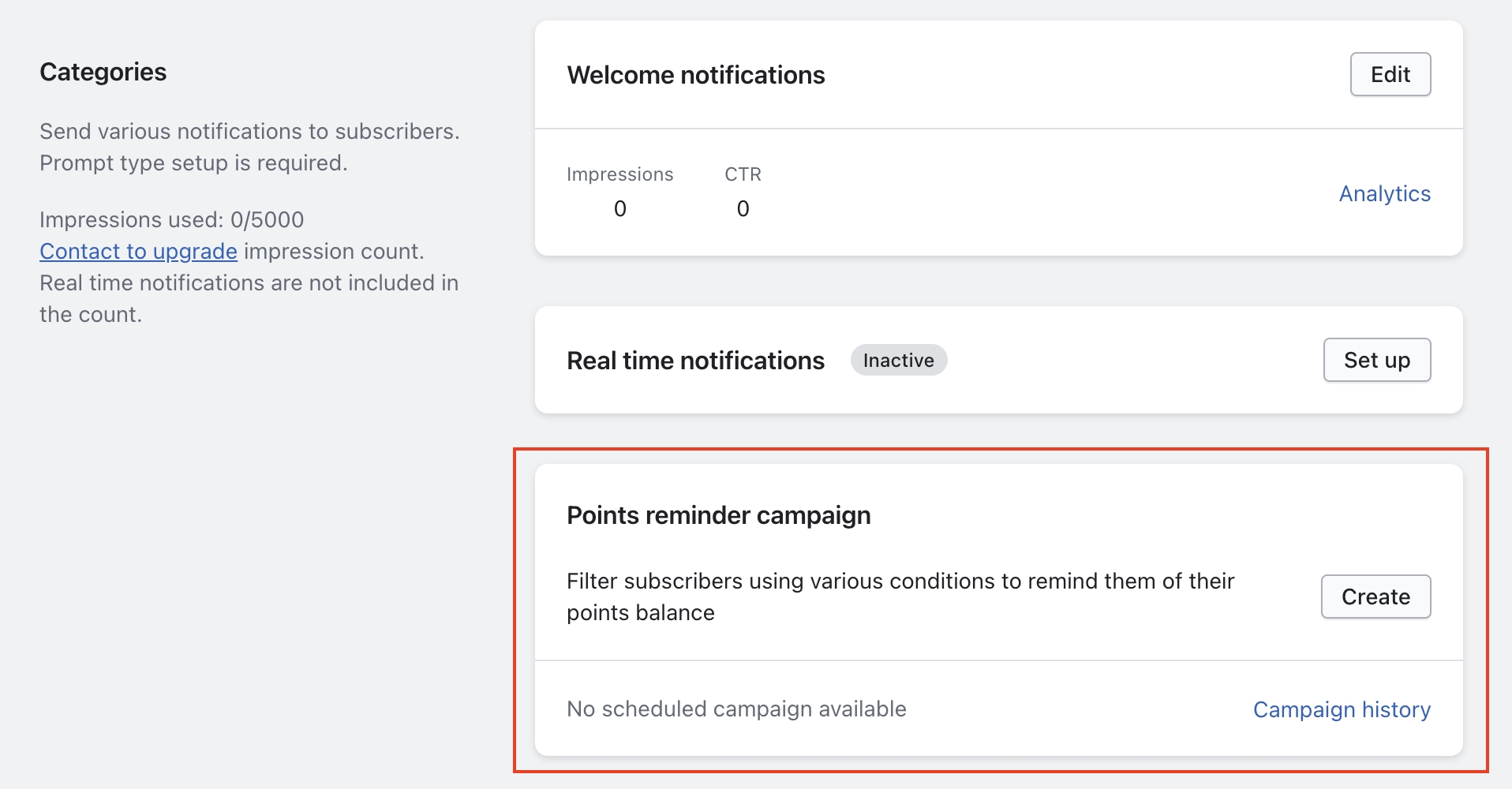
Task: Click the CTR label
Action: click(x=743, y=174)
